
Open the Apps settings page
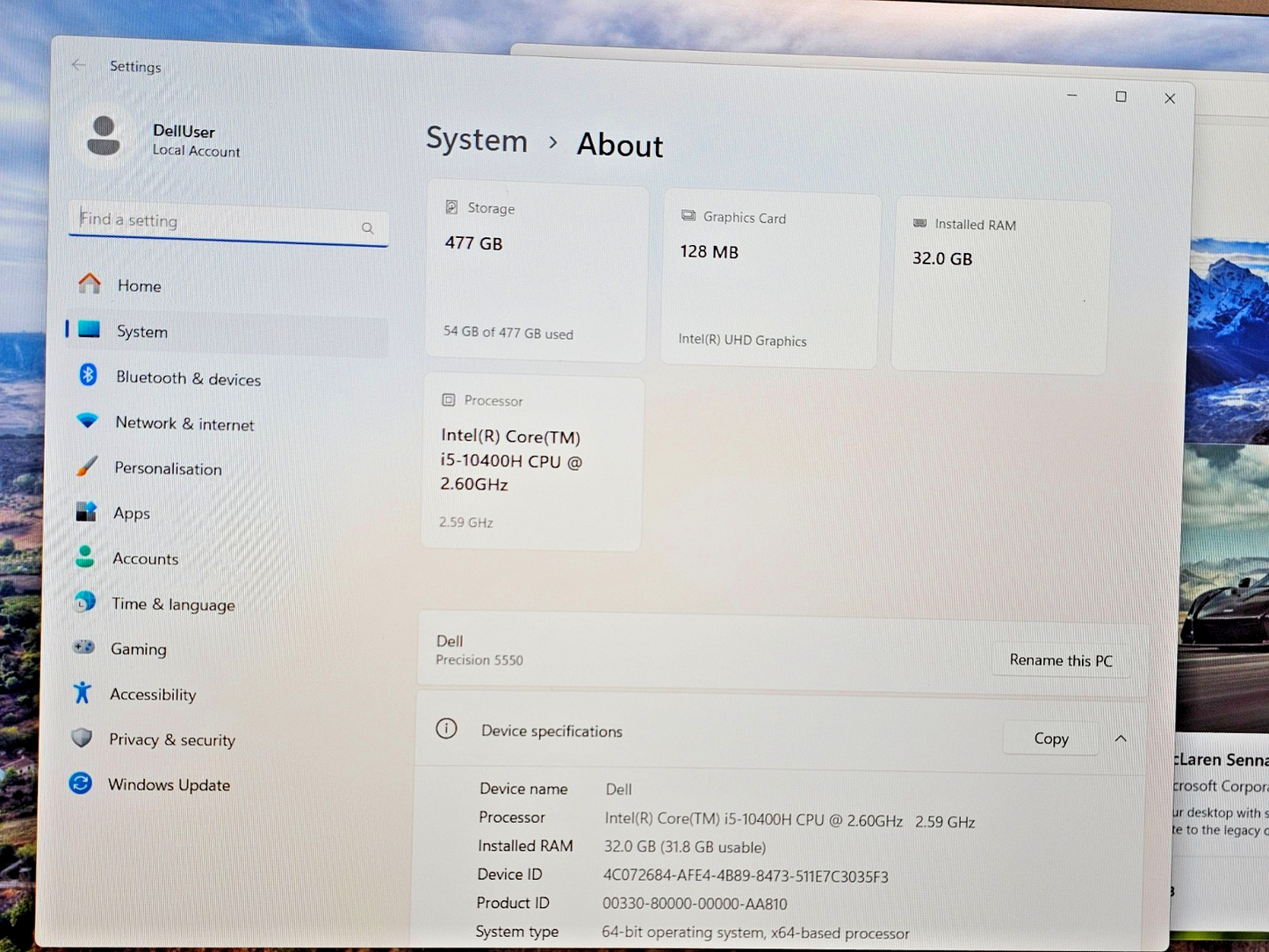[132, 514]
